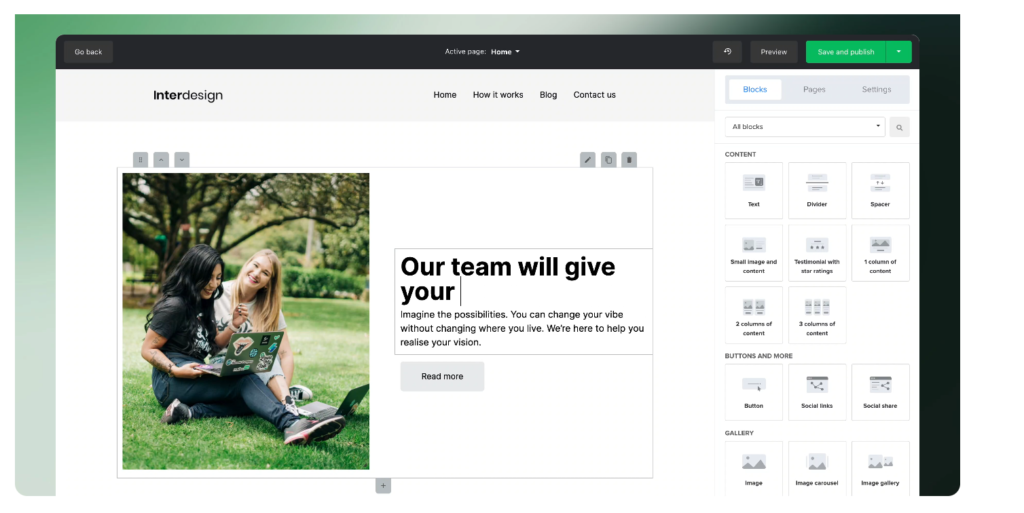Select the Text content block

click(754, 191)
